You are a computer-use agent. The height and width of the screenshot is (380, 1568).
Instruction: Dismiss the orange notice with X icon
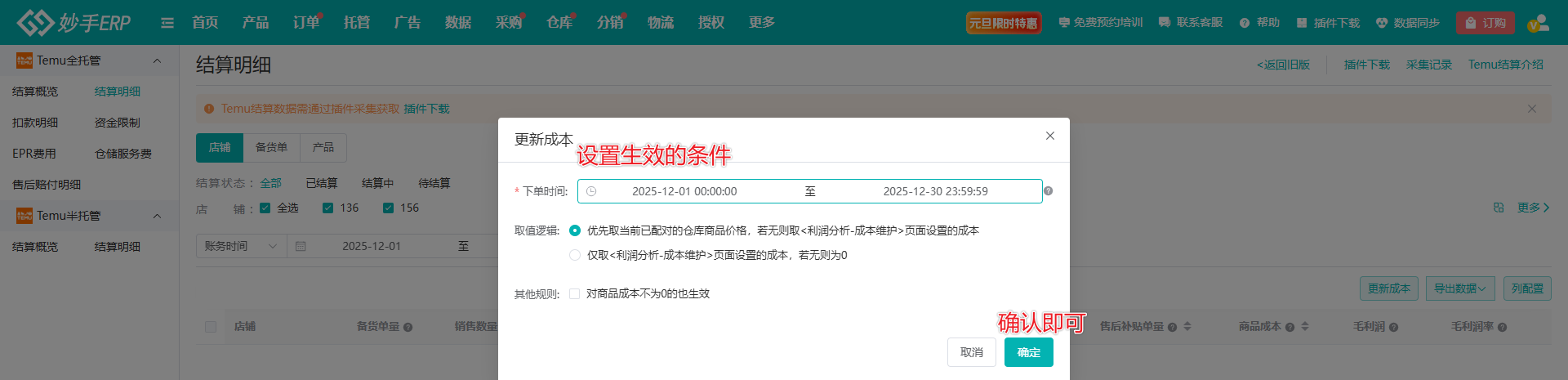pos(1531,109)
